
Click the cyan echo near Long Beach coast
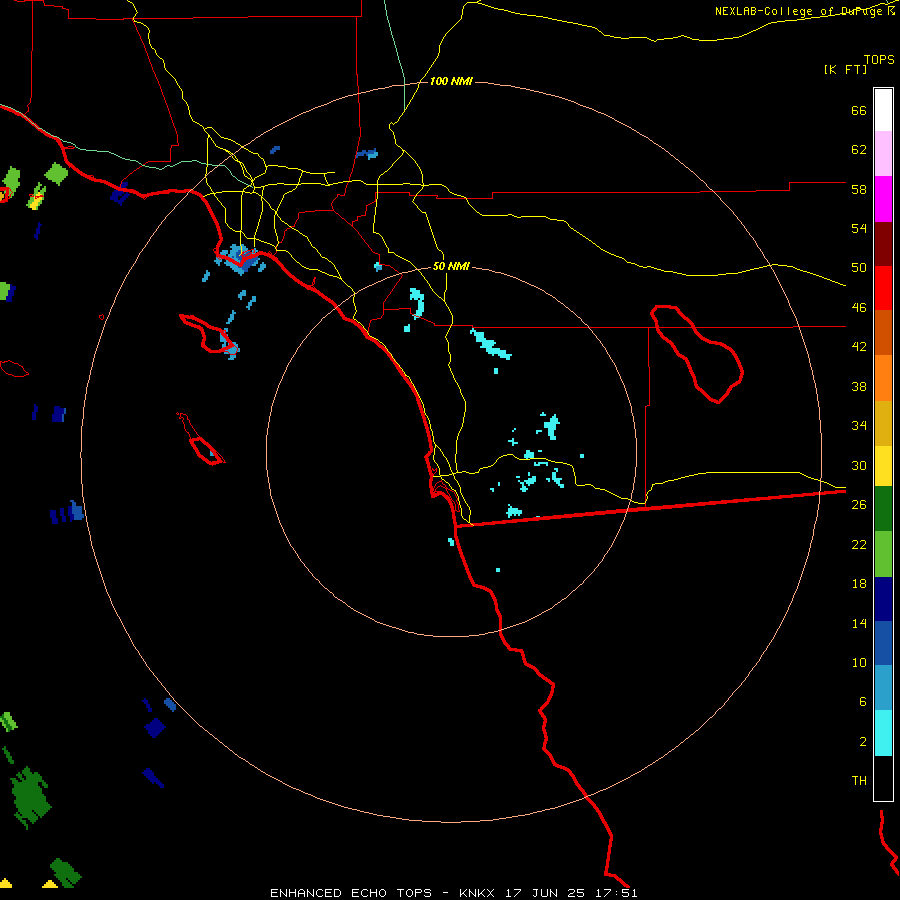point(240,259)
